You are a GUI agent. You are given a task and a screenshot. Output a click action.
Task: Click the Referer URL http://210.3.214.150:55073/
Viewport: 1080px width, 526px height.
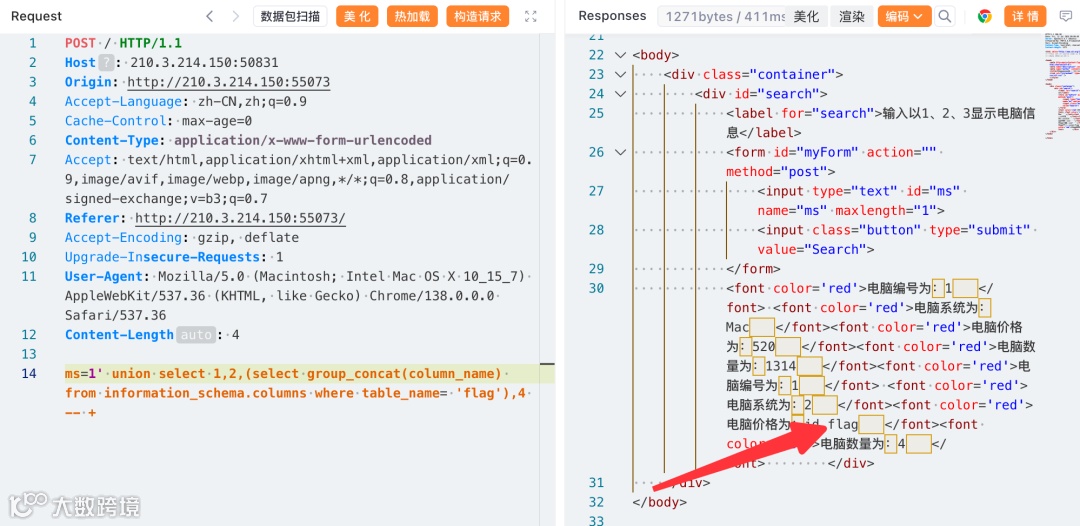(240, 219)
